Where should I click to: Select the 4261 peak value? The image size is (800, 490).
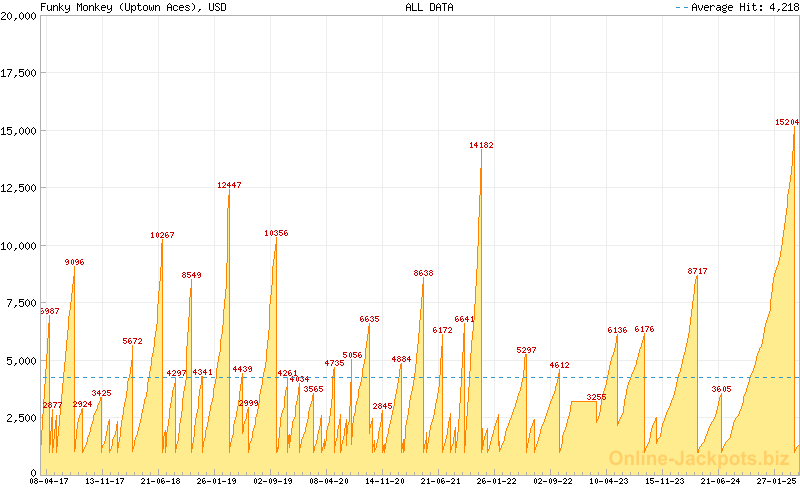(288, 373)
